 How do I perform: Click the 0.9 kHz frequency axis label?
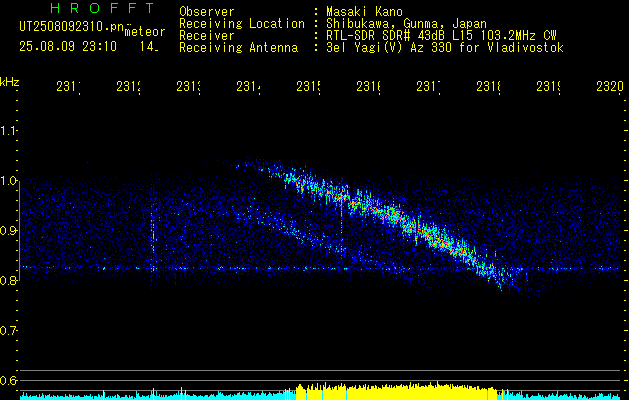[x=8, y=231]
